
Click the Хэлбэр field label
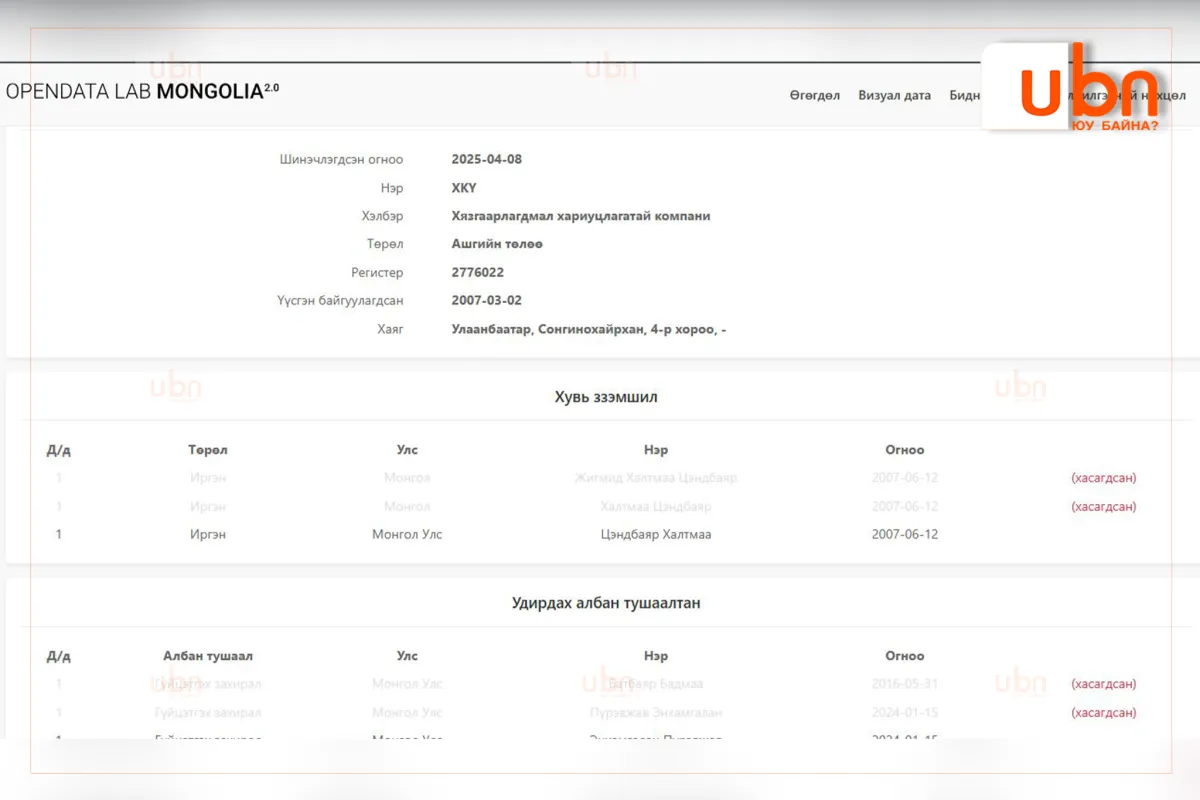[x=382, y=216]
